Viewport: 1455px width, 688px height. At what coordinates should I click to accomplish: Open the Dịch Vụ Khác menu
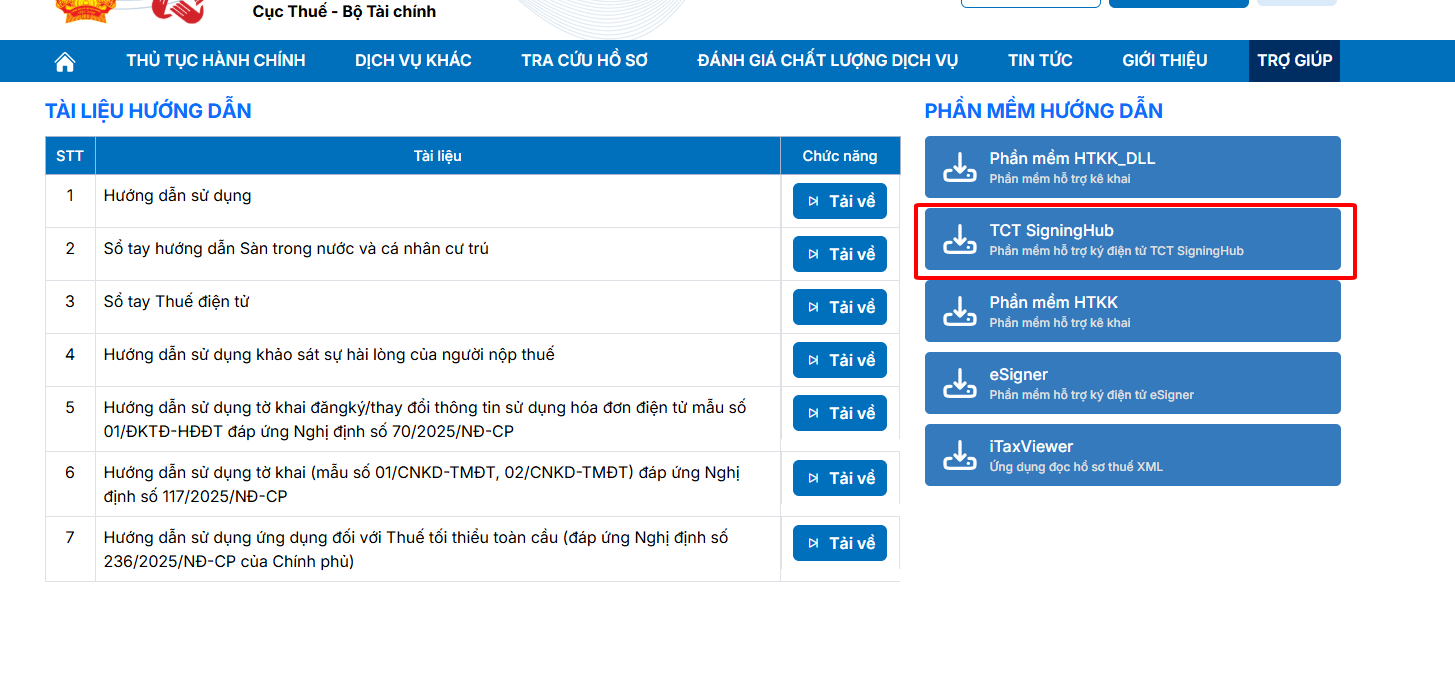(413, 61)
